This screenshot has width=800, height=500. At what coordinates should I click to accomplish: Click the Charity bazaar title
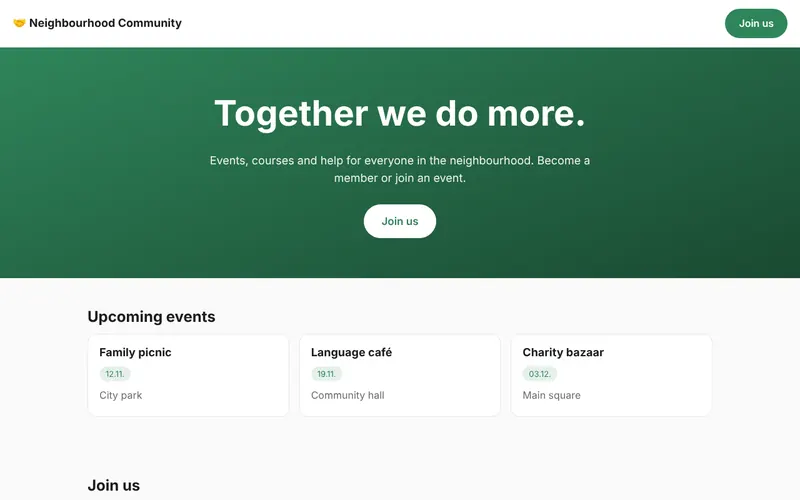click(x=563, y=353)
